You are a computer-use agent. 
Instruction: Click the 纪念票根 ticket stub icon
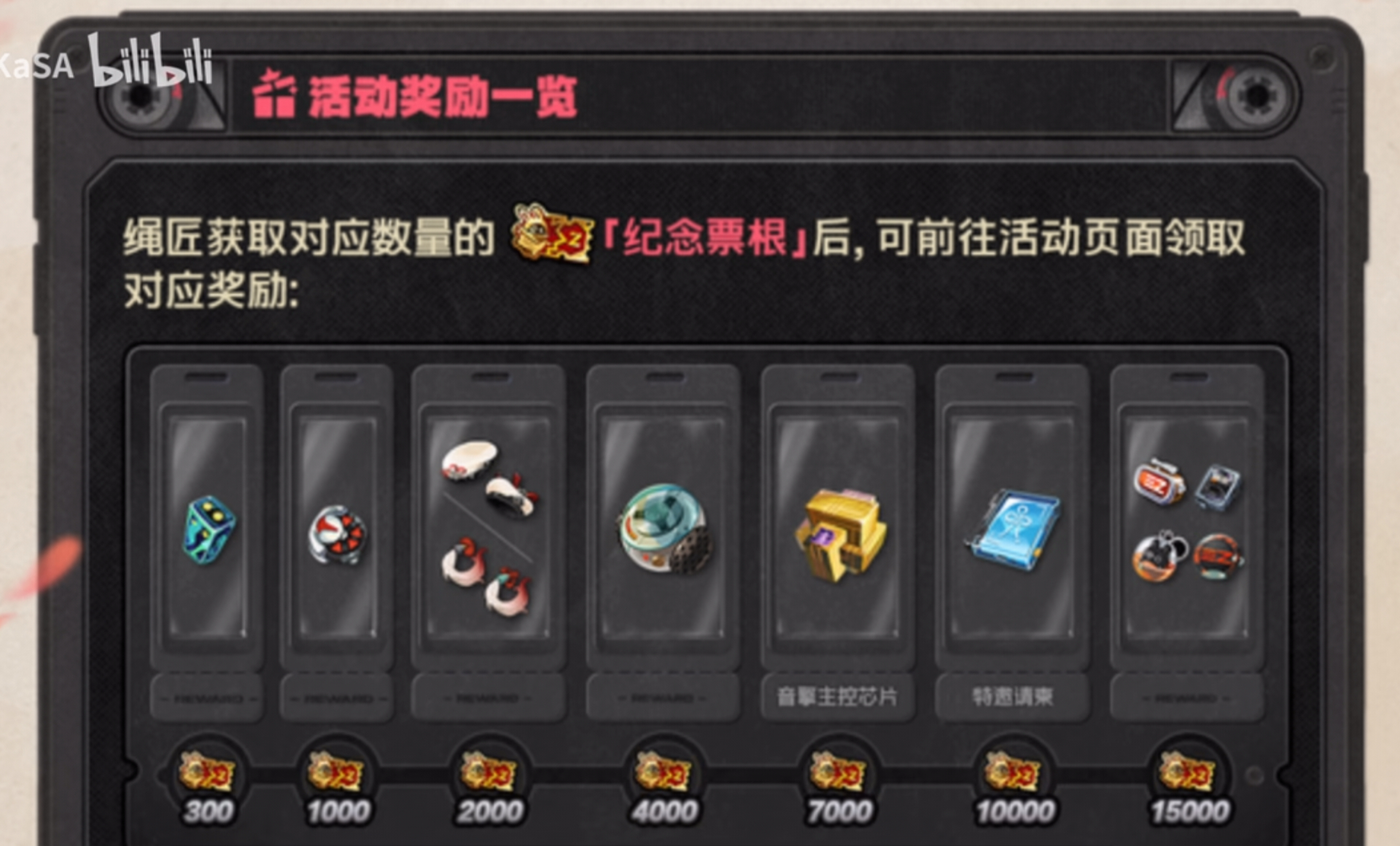[552, 234]
